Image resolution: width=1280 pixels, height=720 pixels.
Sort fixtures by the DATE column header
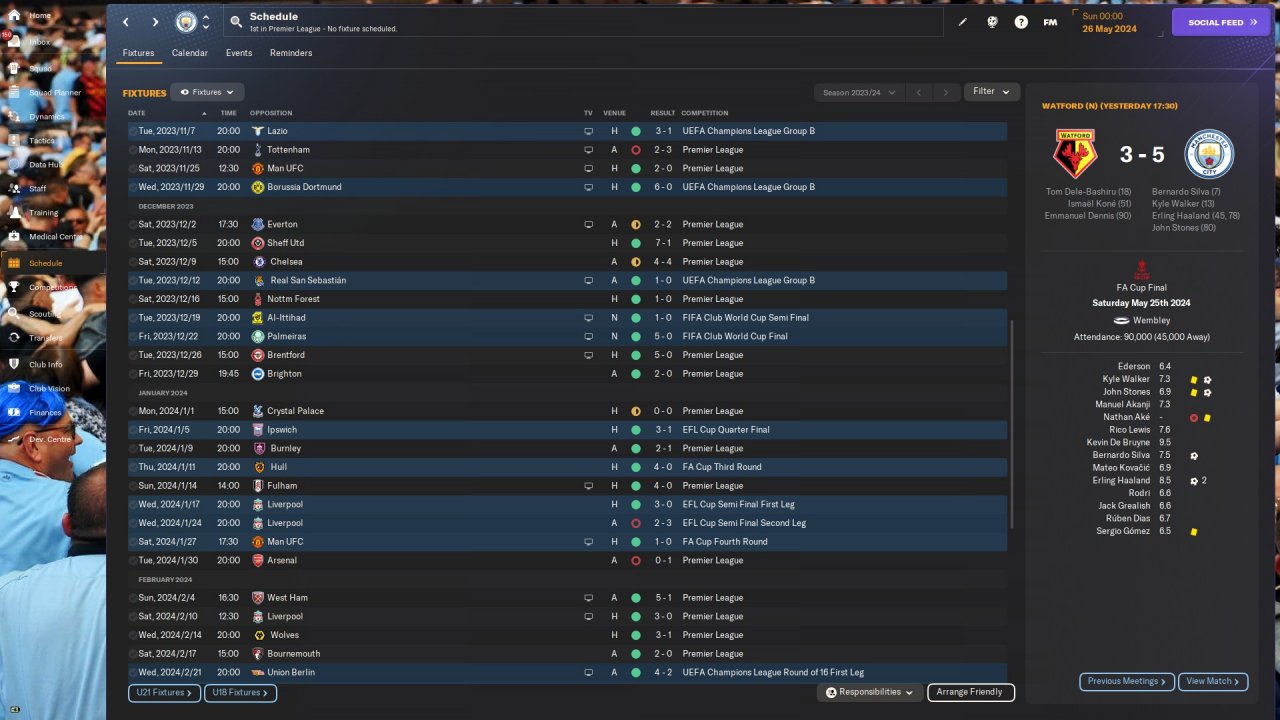(137, 113)
